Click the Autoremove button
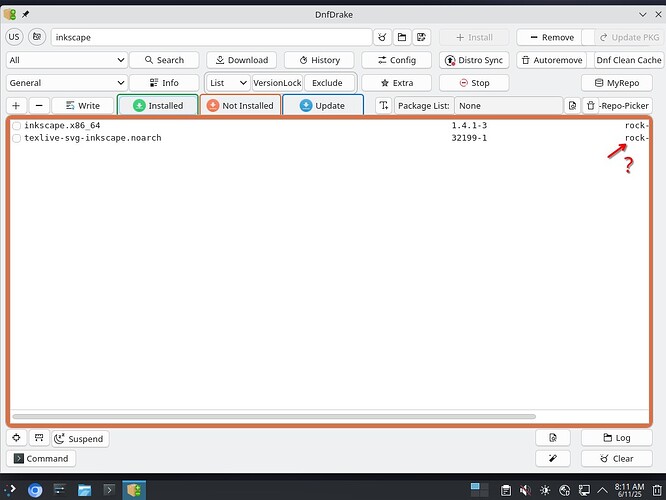 (552, 60)
